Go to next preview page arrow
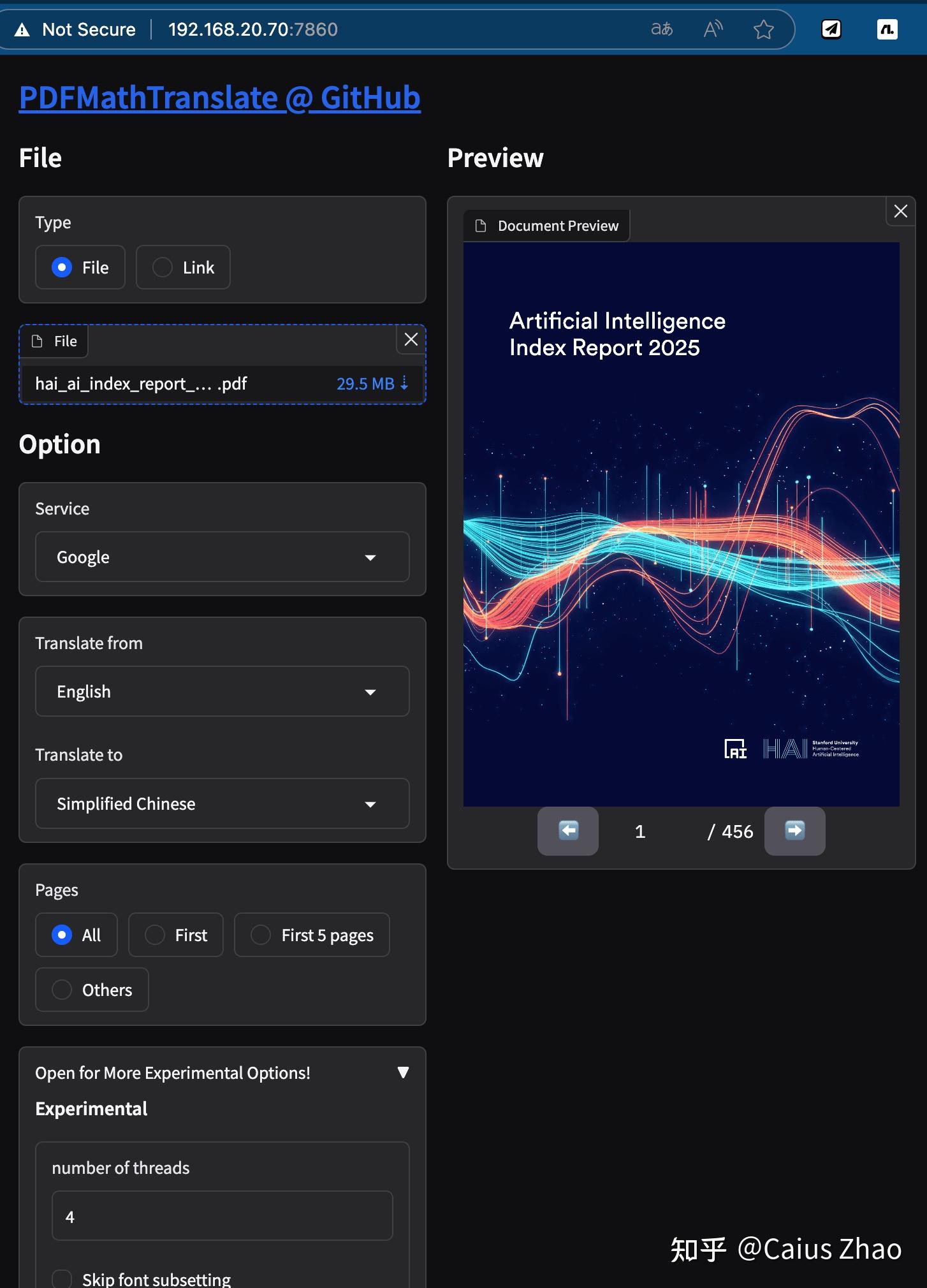This screenshot has height=1288, width=927. pos(795,831)
